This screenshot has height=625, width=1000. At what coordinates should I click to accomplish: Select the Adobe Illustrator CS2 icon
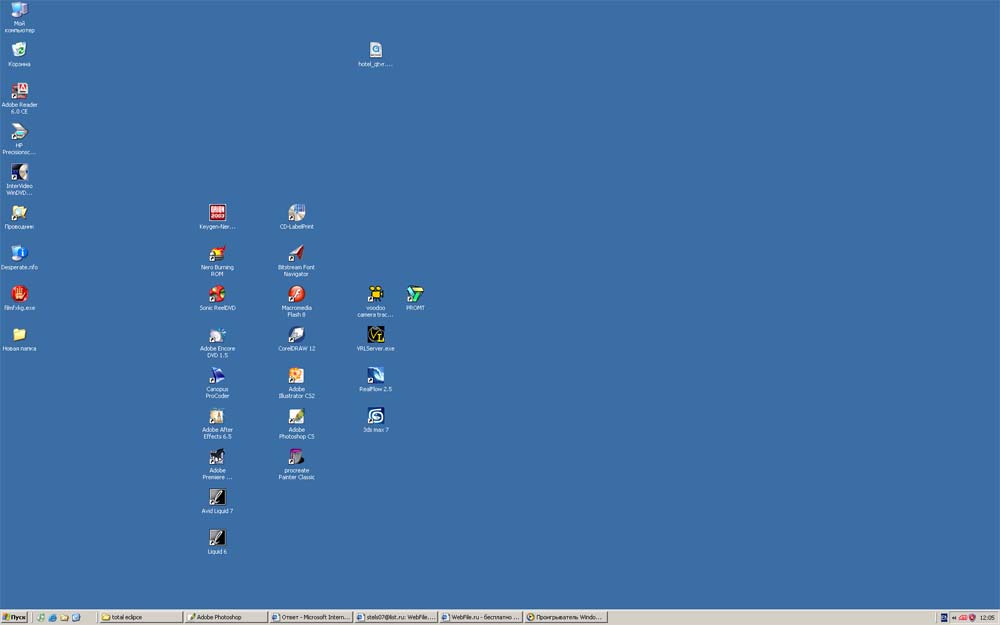(296, 375)
